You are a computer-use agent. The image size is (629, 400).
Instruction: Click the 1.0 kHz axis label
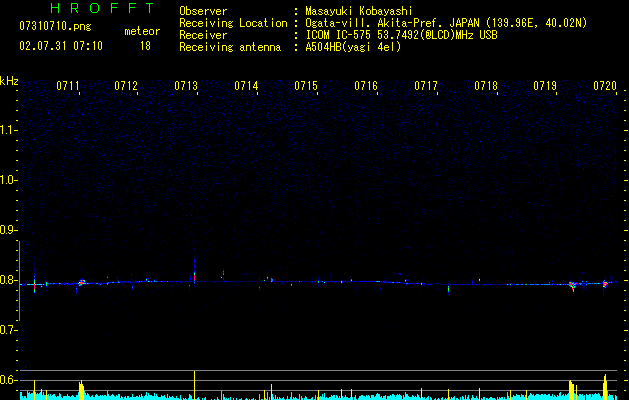click(9, 180)
